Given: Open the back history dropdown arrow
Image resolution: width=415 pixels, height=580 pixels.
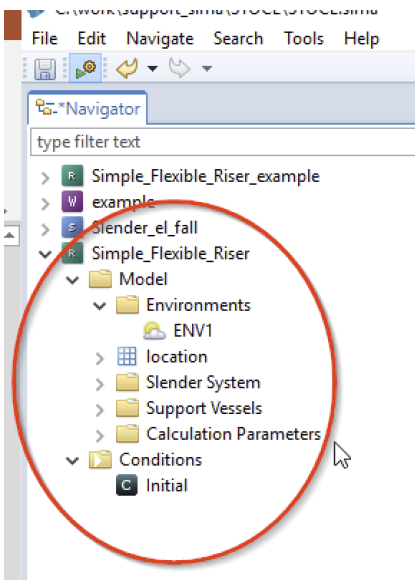Looking at the screenshot, I should [152, 68].
